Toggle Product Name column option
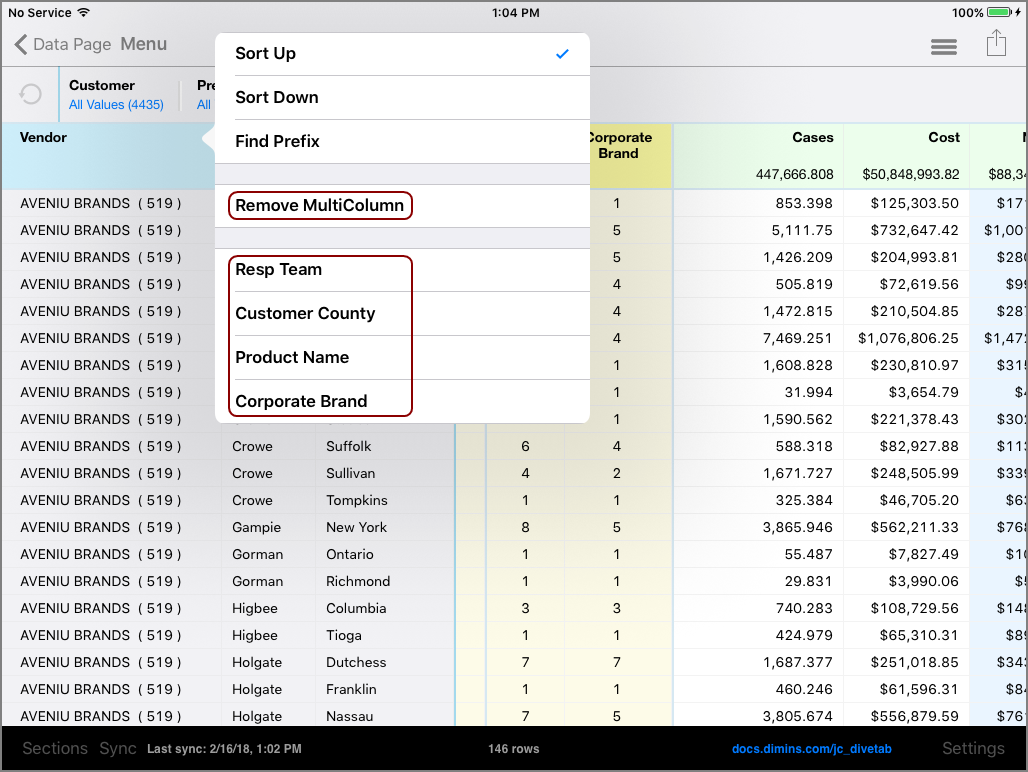This screenshot has height=772, width=1028. click(x=320, y=358)
